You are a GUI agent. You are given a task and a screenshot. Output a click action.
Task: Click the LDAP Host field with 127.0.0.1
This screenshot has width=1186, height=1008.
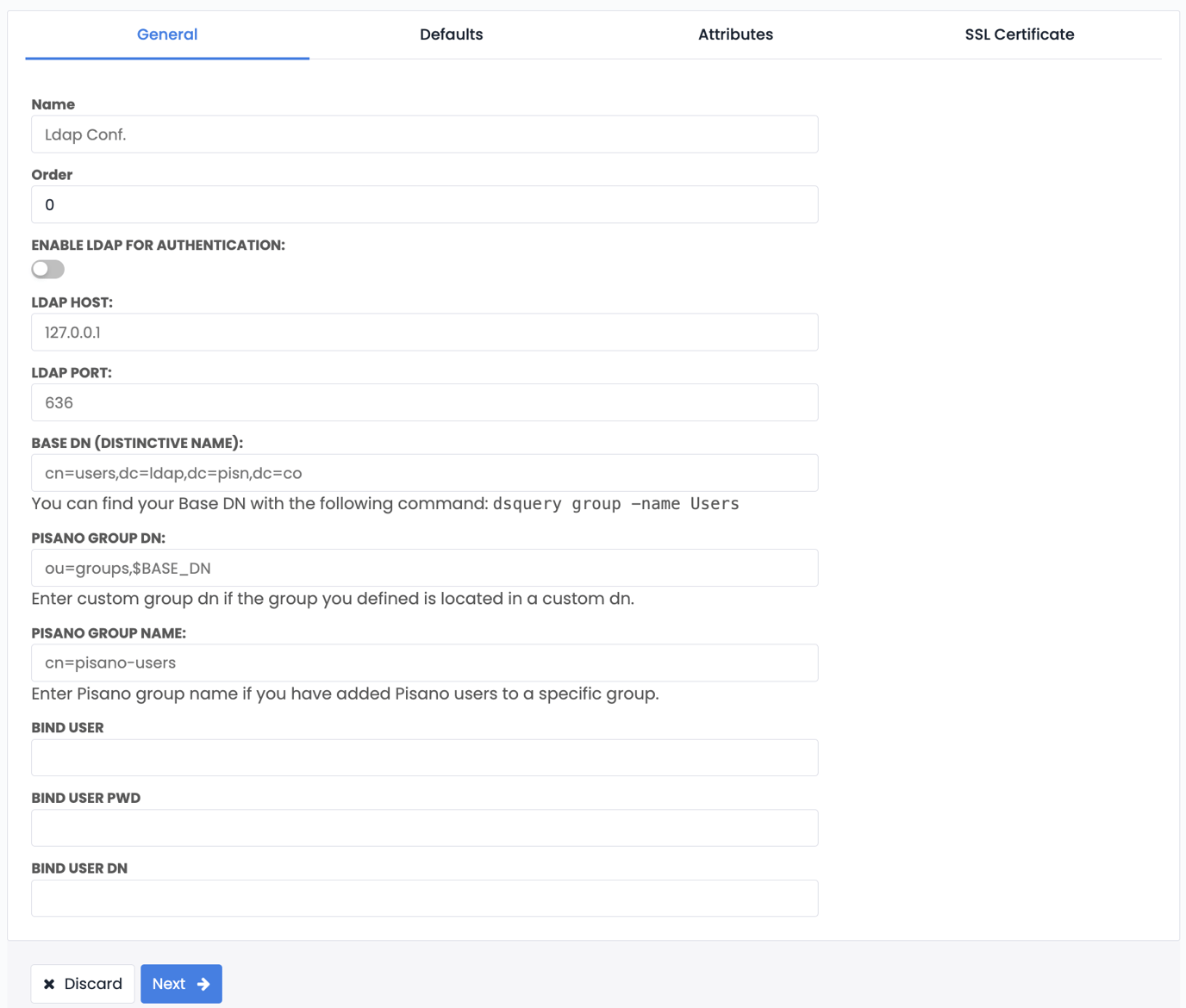point(424,332)
